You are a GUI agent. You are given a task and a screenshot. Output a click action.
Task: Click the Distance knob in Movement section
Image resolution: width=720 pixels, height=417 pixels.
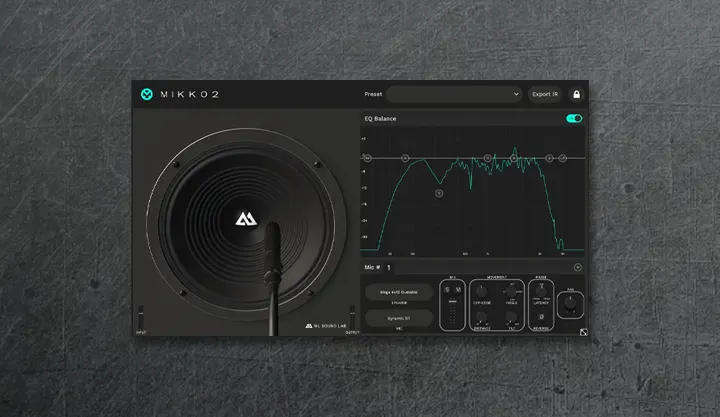click(x=484, y=317)
